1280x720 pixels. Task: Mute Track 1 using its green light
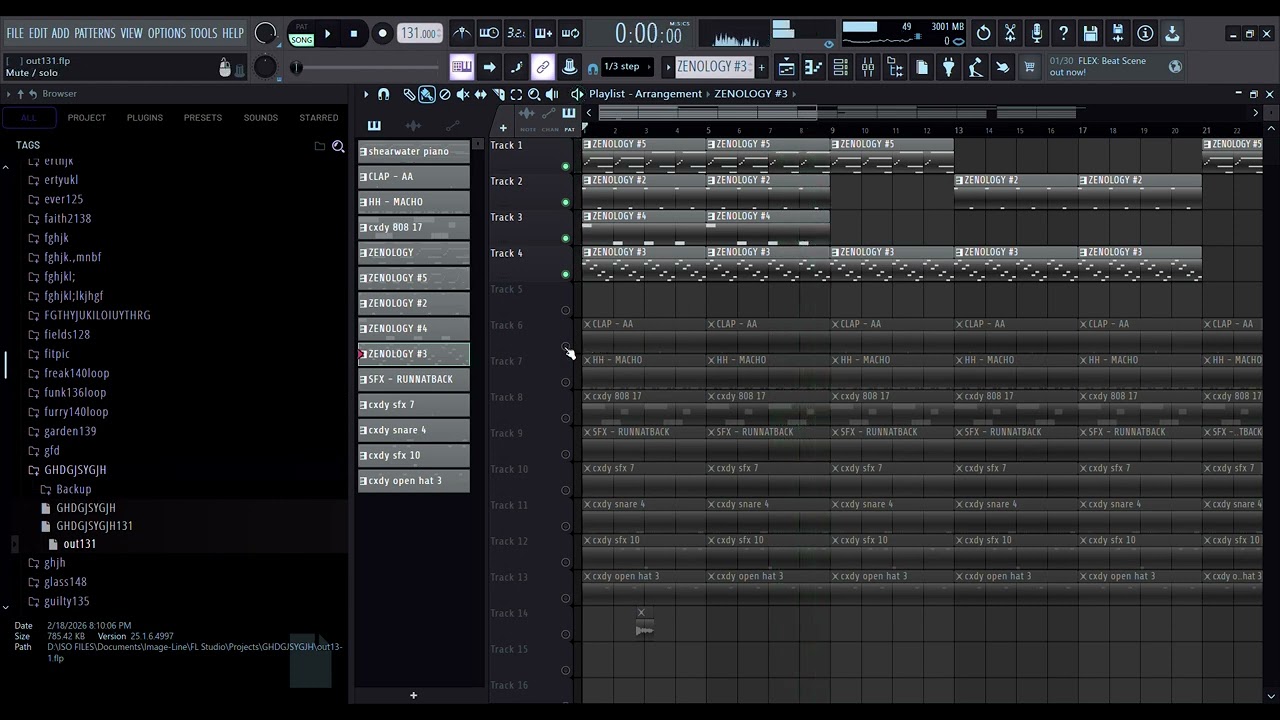pyautogui.click(x=565, y=166)
